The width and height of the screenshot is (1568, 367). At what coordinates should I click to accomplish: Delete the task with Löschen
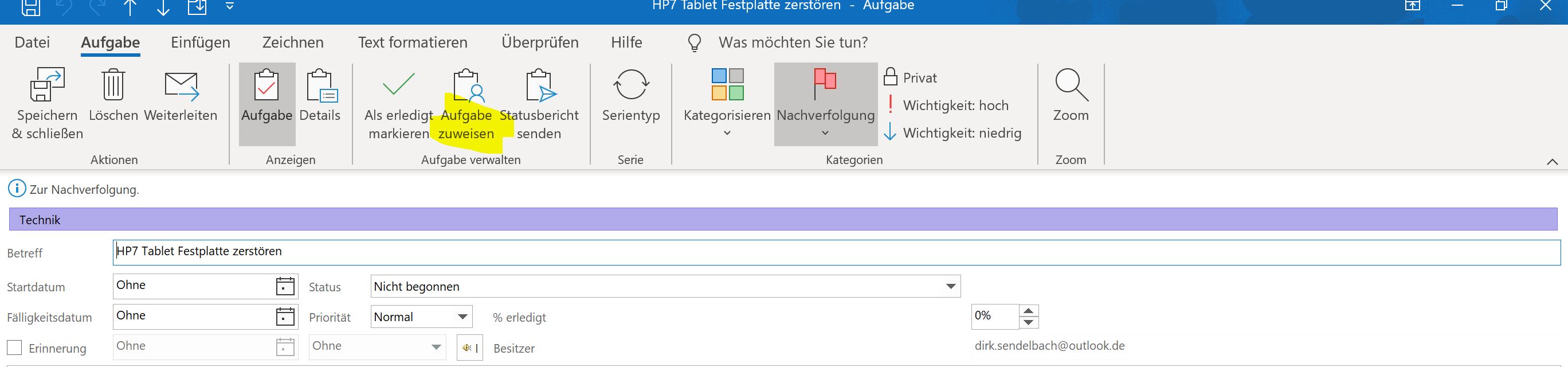113,96
